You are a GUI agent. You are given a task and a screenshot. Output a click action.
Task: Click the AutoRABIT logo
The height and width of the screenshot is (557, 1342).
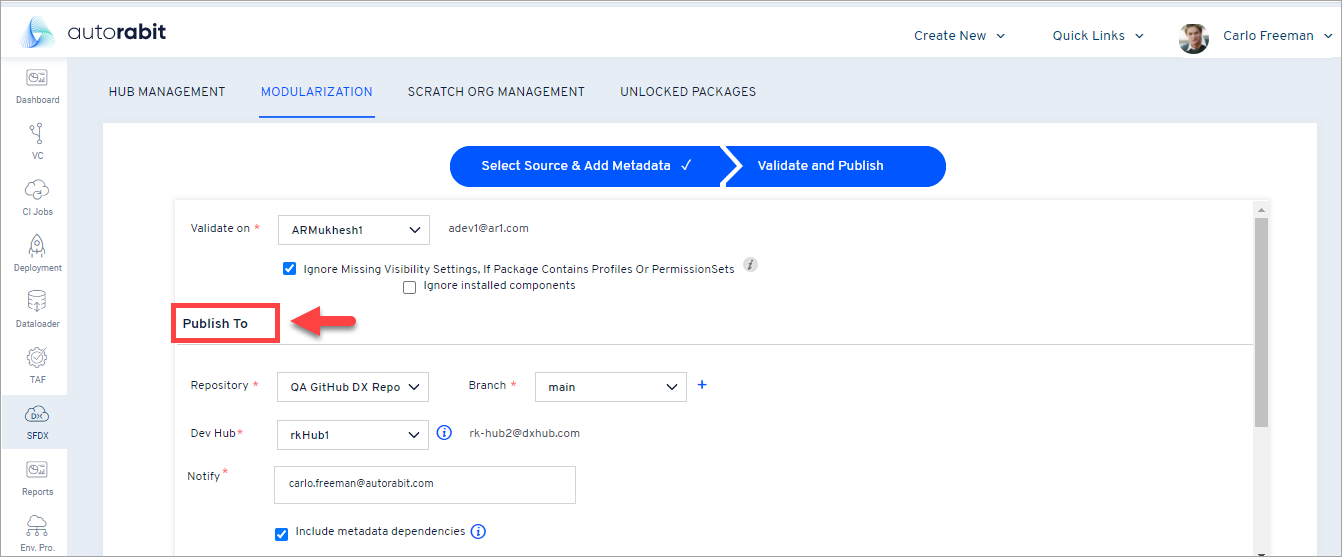click(x=93, y=34)
